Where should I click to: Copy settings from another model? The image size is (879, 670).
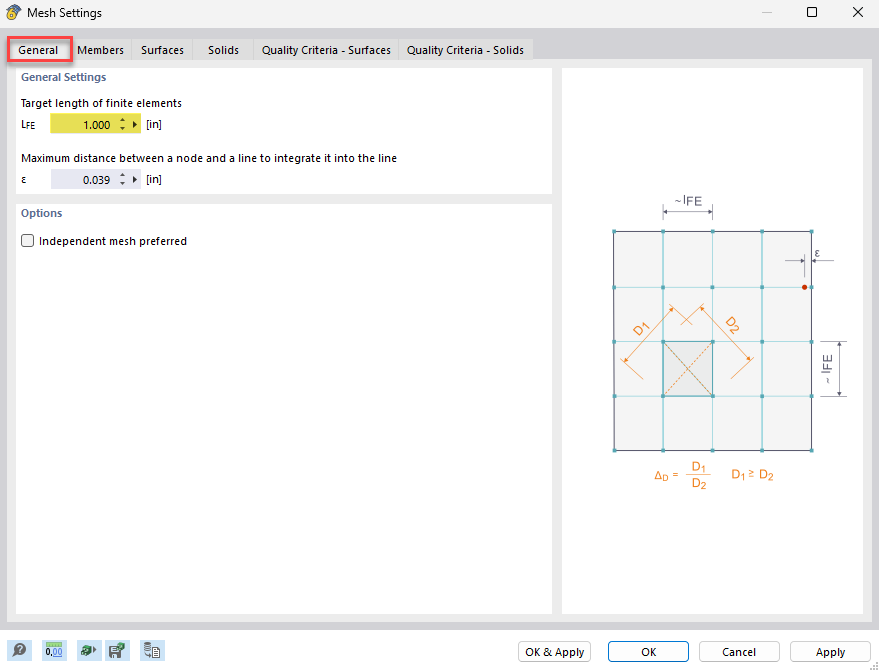click(152, 650)
